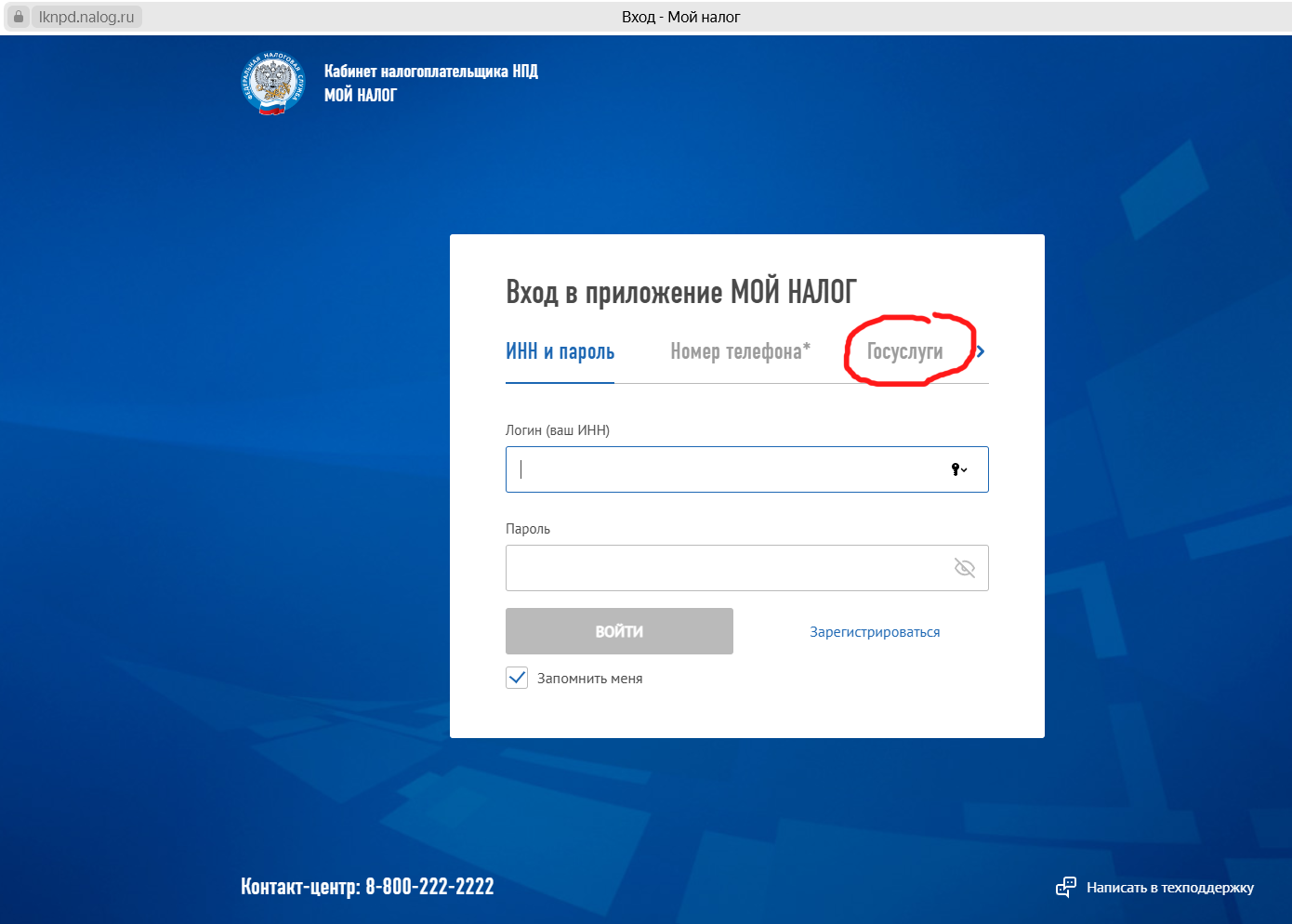The image size is (1292, 924).
Task: Click the 'Вход в приложение МОЙ НАЛОГ' heading
Action: point(681,292)
